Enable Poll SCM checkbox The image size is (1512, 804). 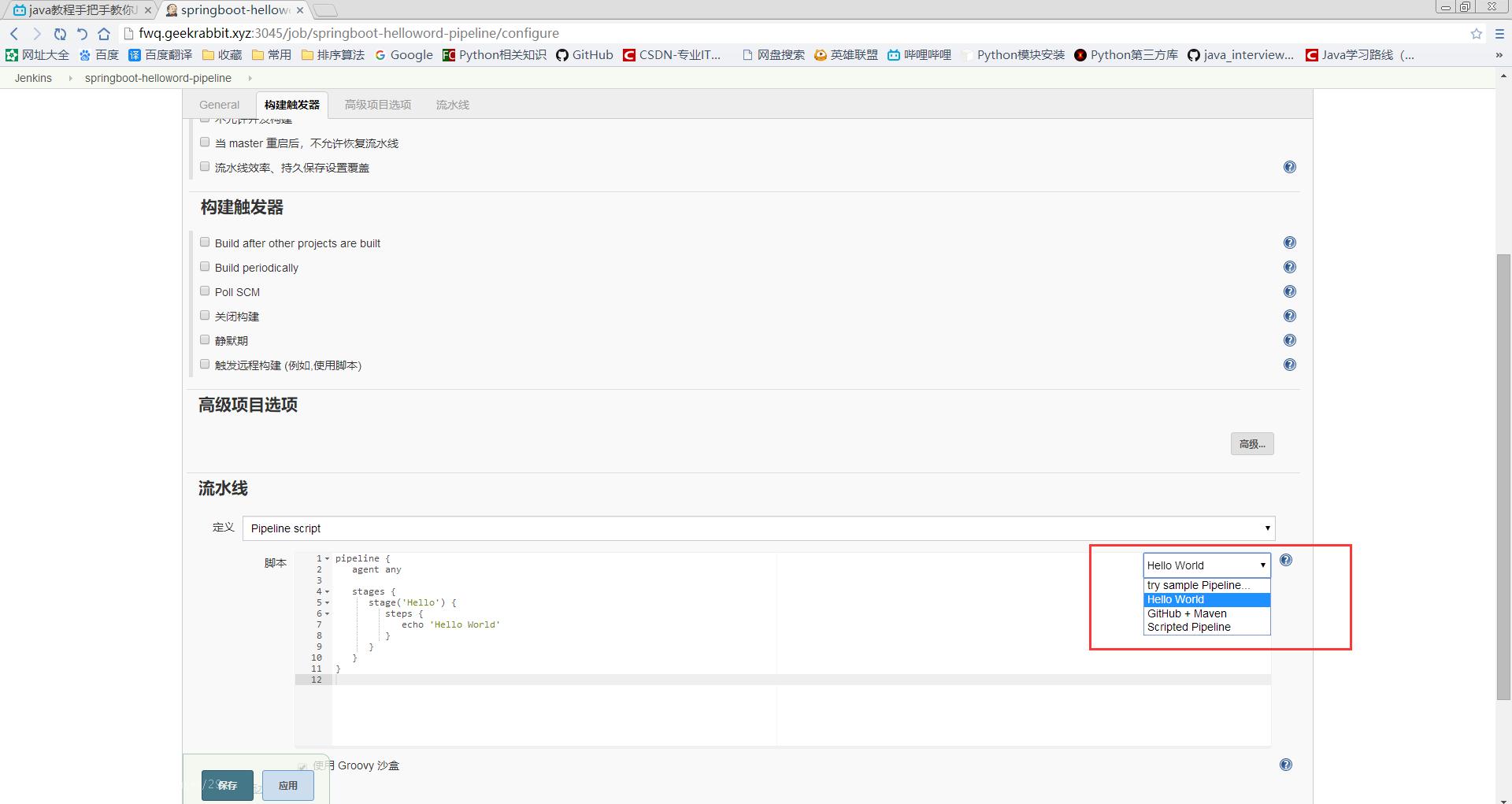pos(205,291)
